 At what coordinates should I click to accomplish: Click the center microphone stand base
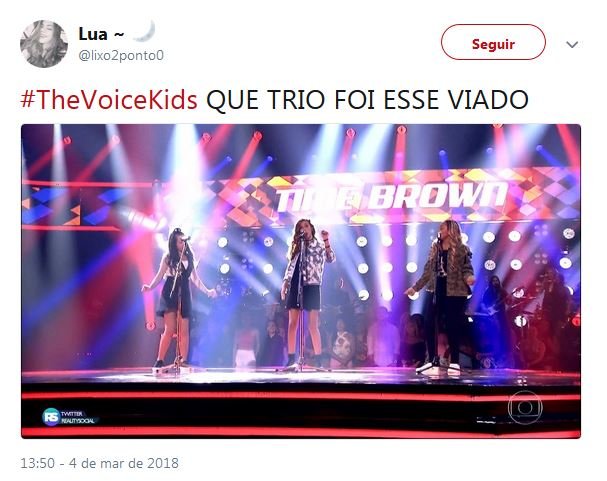(x=301, y=368)
